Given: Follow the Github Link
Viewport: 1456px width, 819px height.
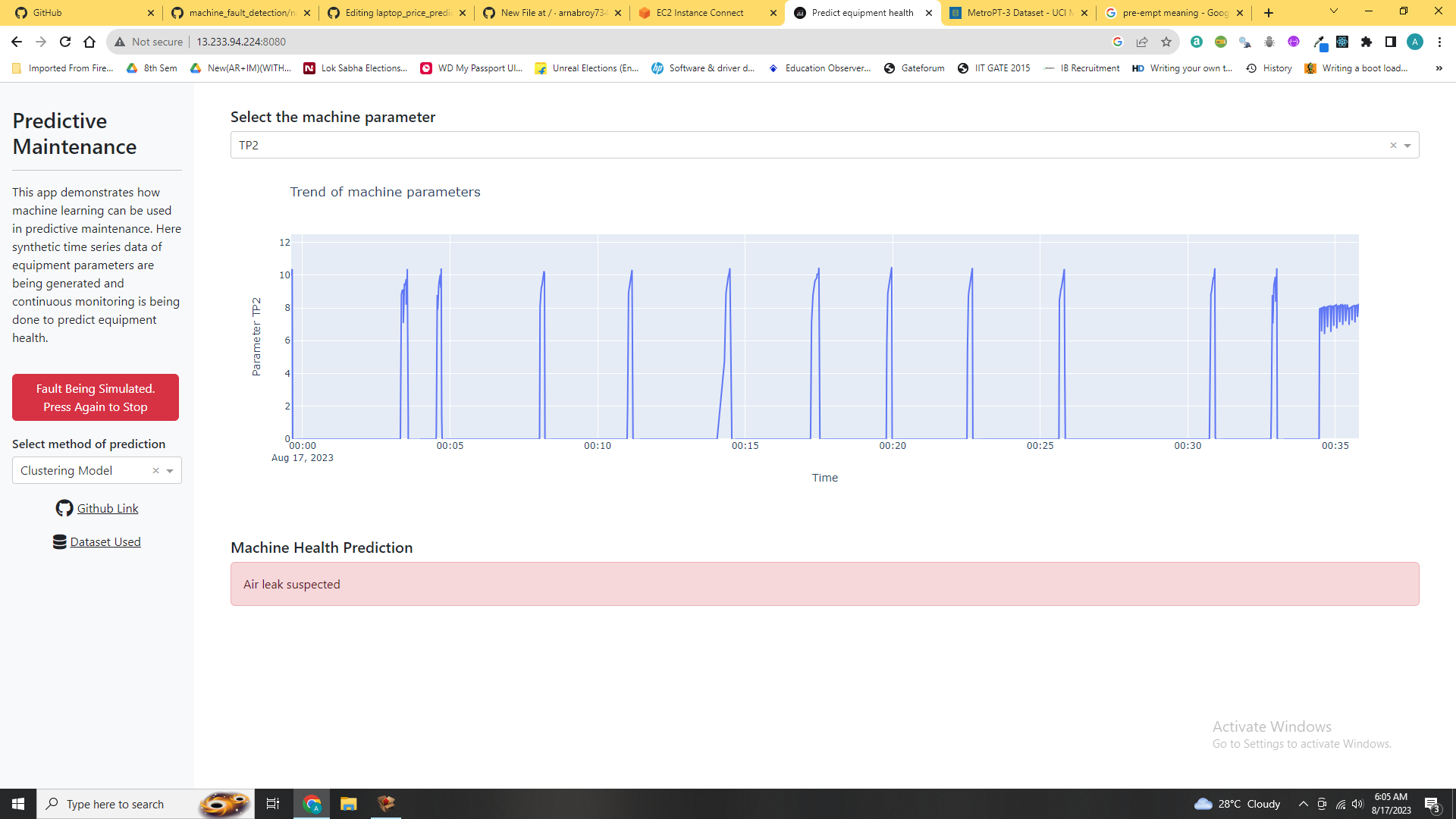Looking at the screenshot, I should click(x=108, y=508).
